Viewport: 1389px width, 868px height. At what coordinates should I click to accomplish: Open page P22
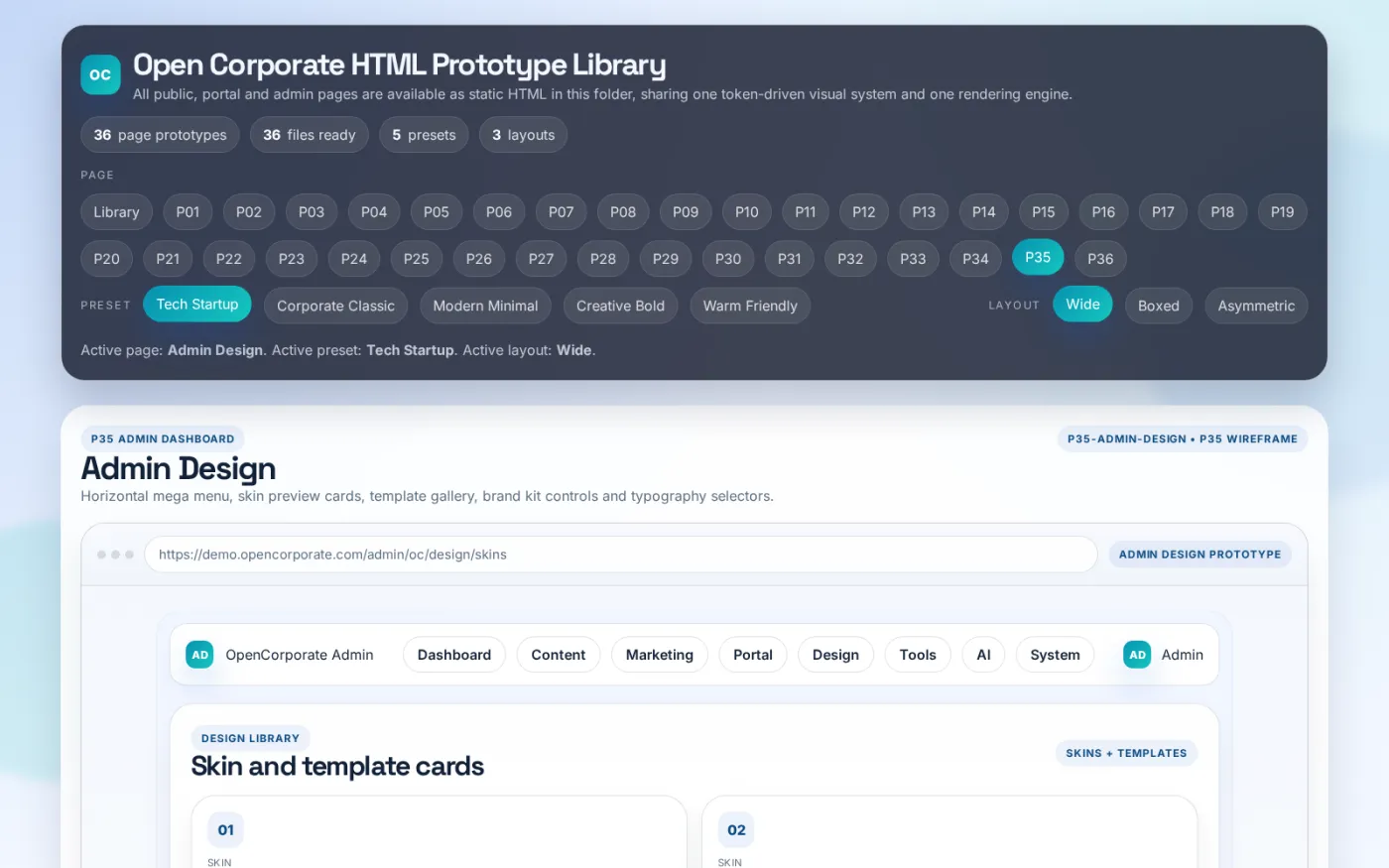[229, 259]
